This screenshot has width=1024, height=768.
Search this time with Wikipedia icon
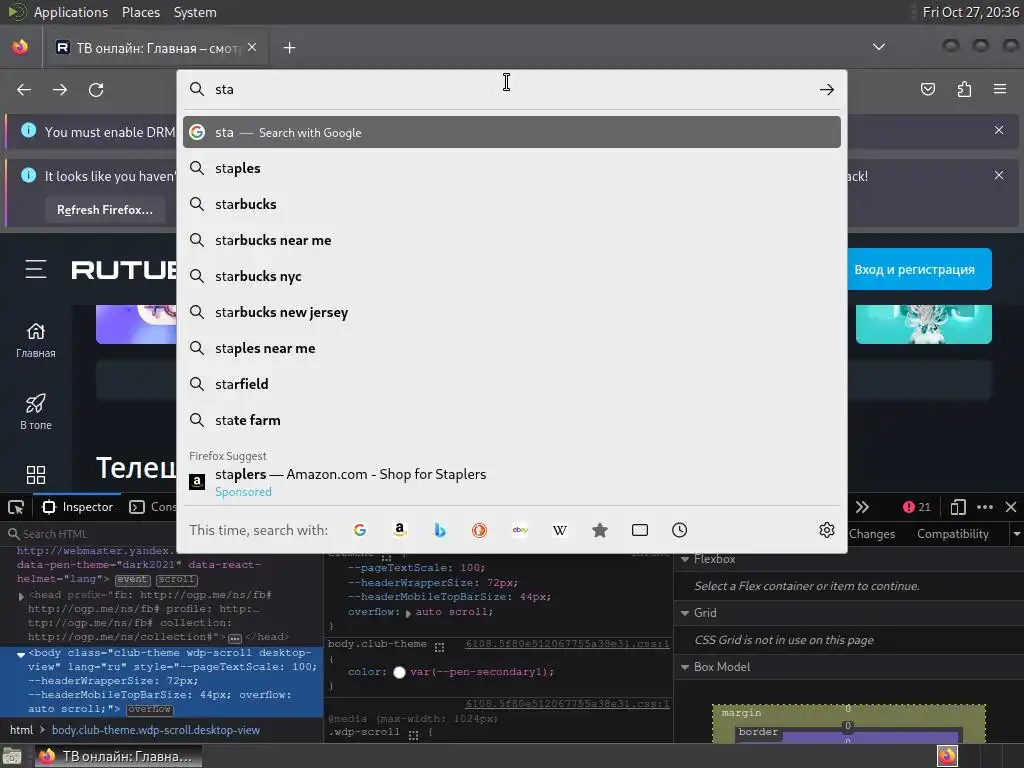pyautogui.click(x=560, y=530)
